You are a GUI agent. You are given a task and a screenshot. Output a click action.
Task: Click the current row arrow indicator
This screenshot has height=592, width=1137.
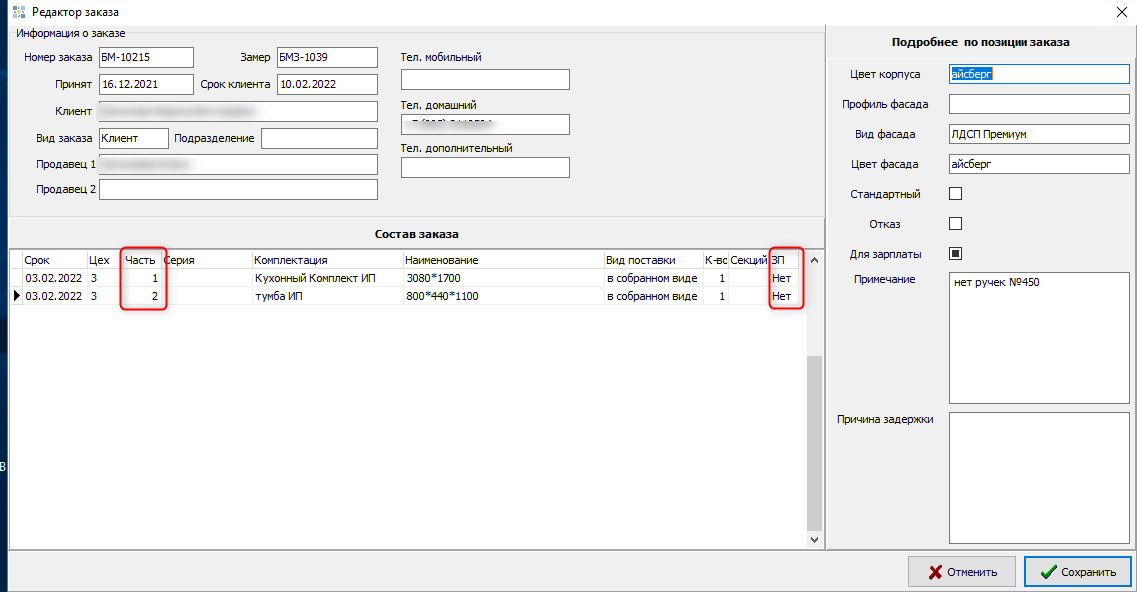click(x=15, y=296)
